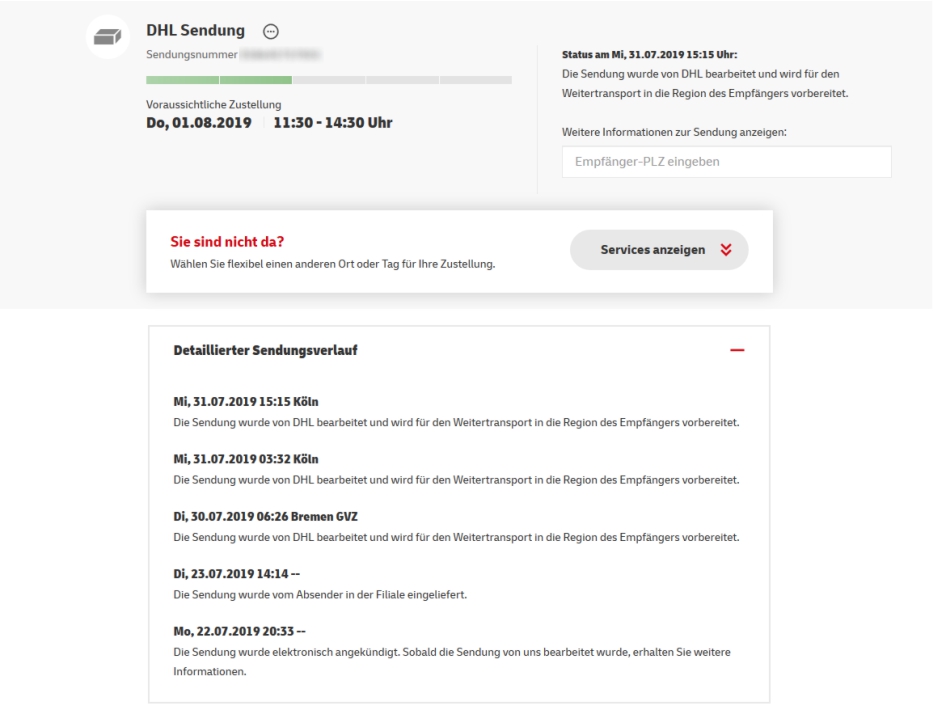Screen dimensions: 946x710
Task: Click the shipment progress bar
Action: pyautogui.click(x=329, y=80)
